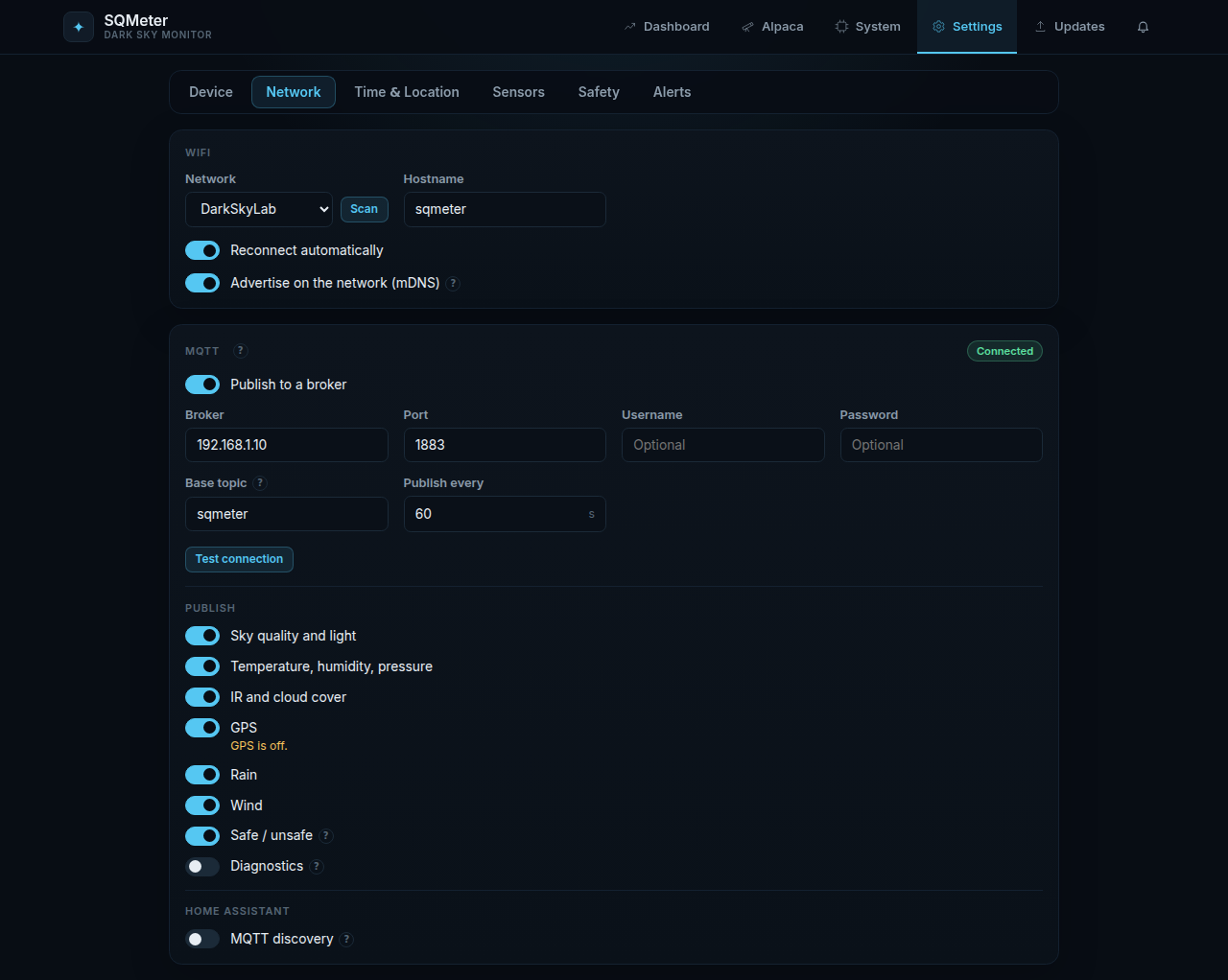Open the Safety tab
The width and height of the screenshot is (1228, 980).
point(599,92)
